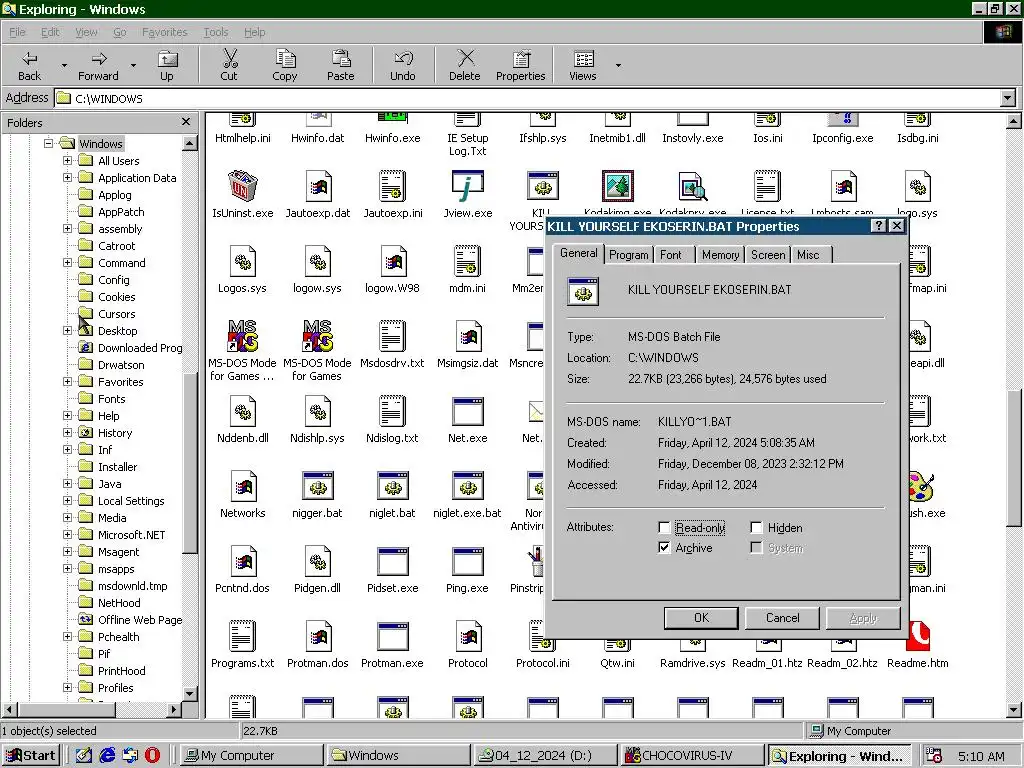Expand the All Users folder node

67,160
